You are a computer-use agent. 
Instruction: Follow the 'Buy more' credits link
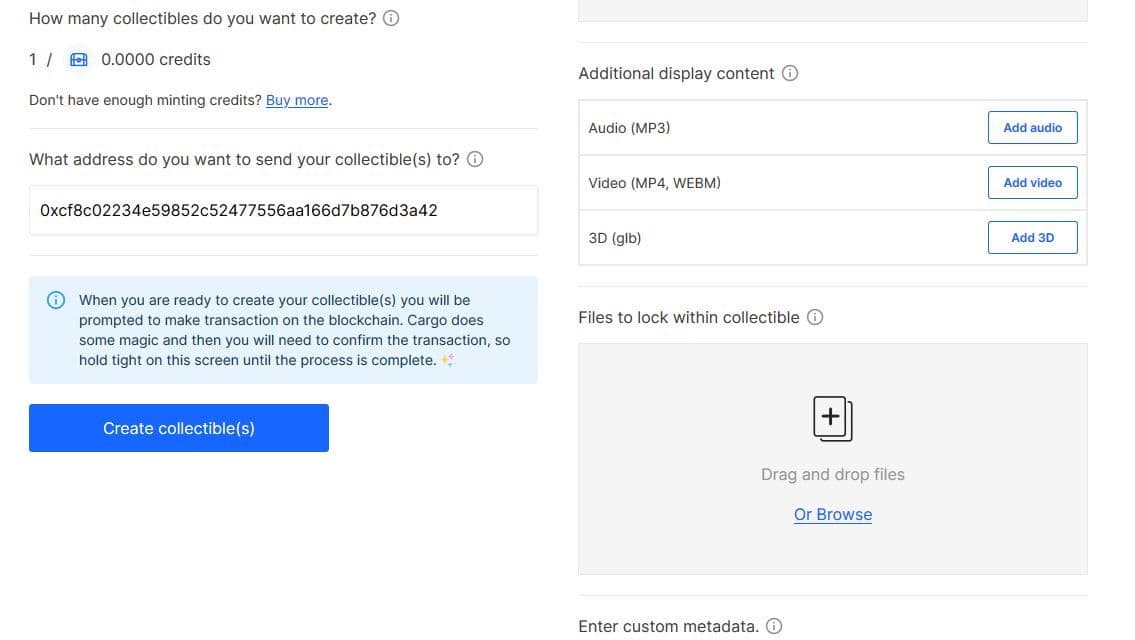(x=297, y=100)
